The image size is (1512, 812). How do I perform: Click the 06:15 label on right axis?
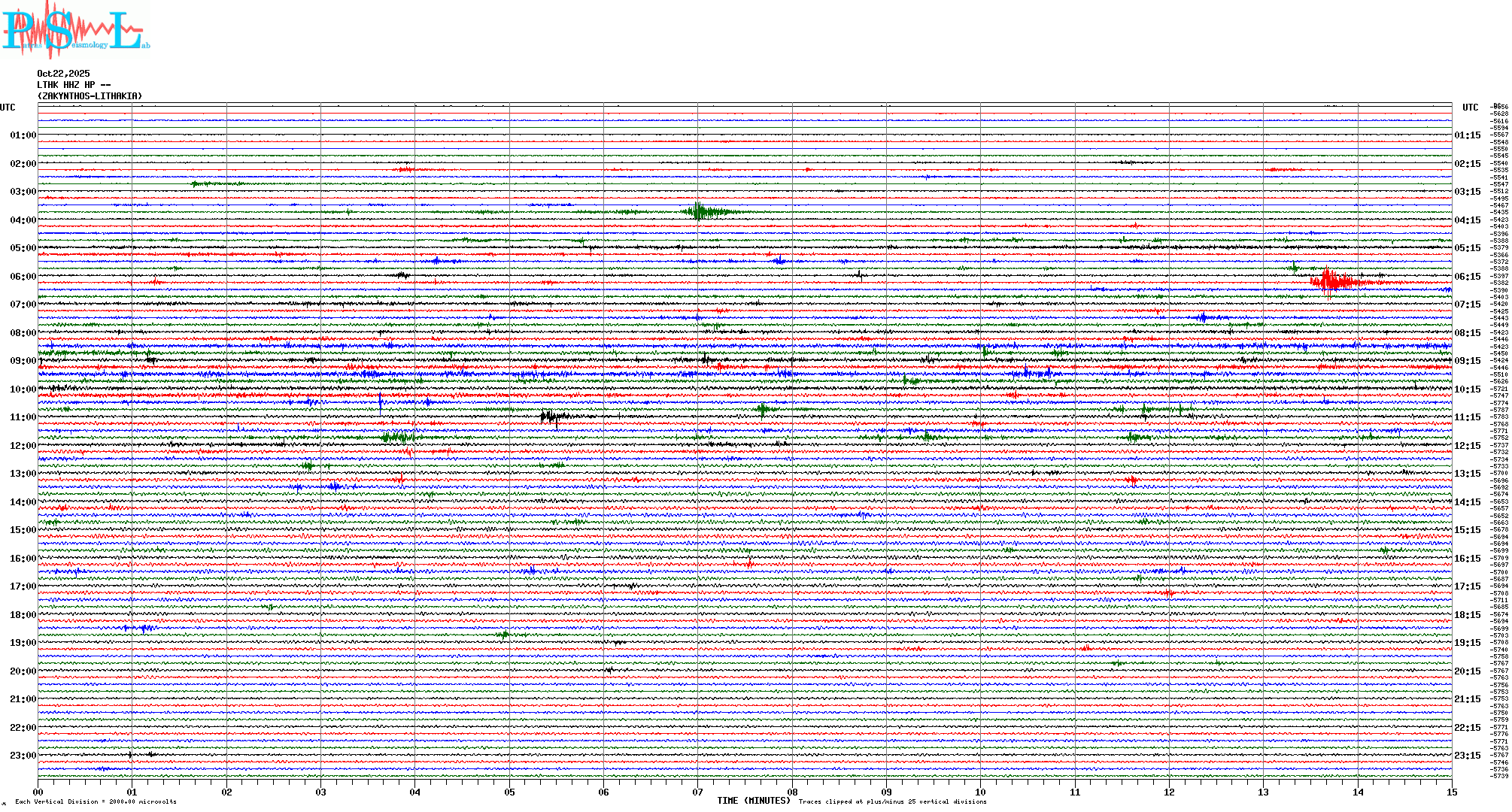click(x=1467, y=277)
